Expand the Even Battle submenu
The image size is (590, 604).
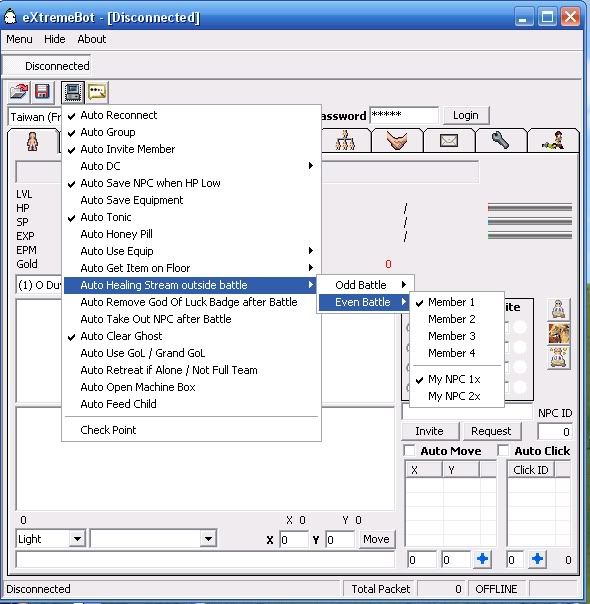pyautogui.click(x=365, y=302)
